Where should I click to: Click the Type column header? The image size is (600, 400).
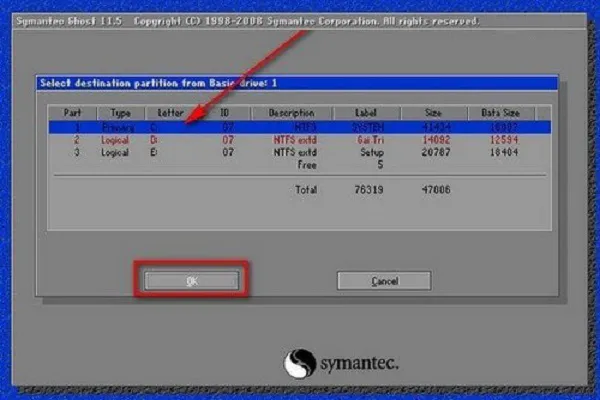[120, 113]
